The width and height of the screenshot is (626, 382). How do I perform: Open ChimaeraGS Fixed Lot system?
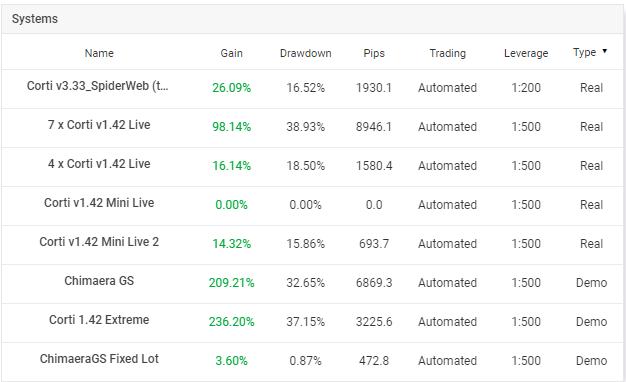[99, 359]
